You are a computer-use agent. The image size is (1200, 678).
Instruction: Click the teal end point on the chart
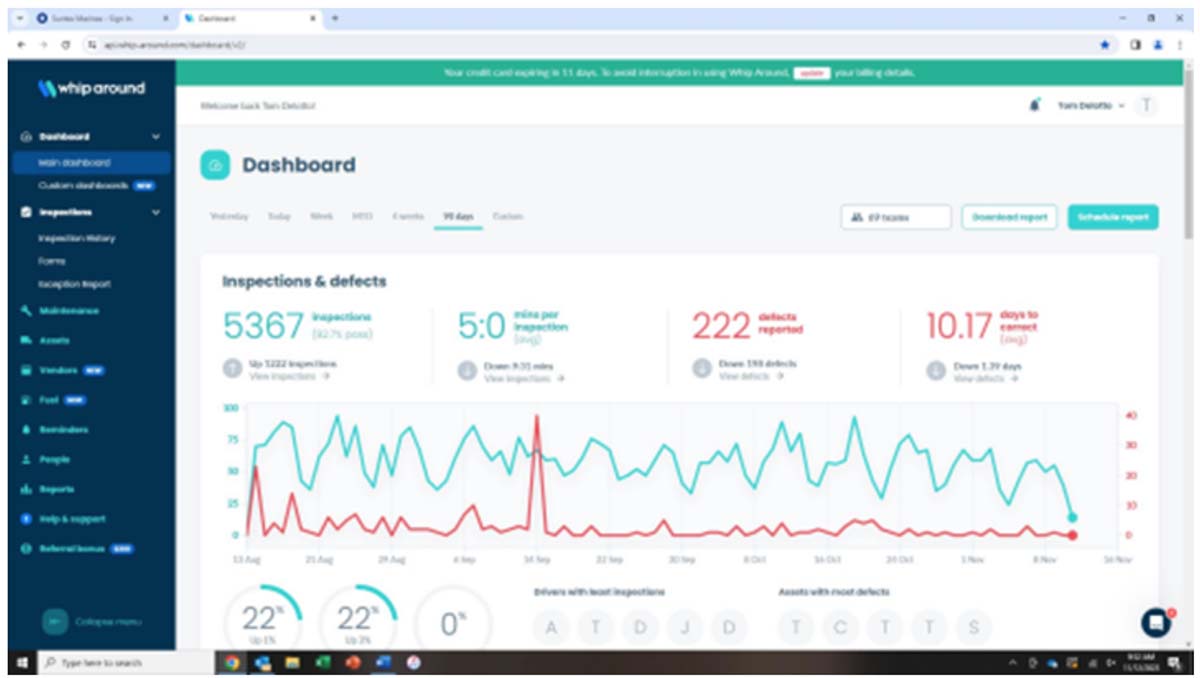pos(1072,518)
